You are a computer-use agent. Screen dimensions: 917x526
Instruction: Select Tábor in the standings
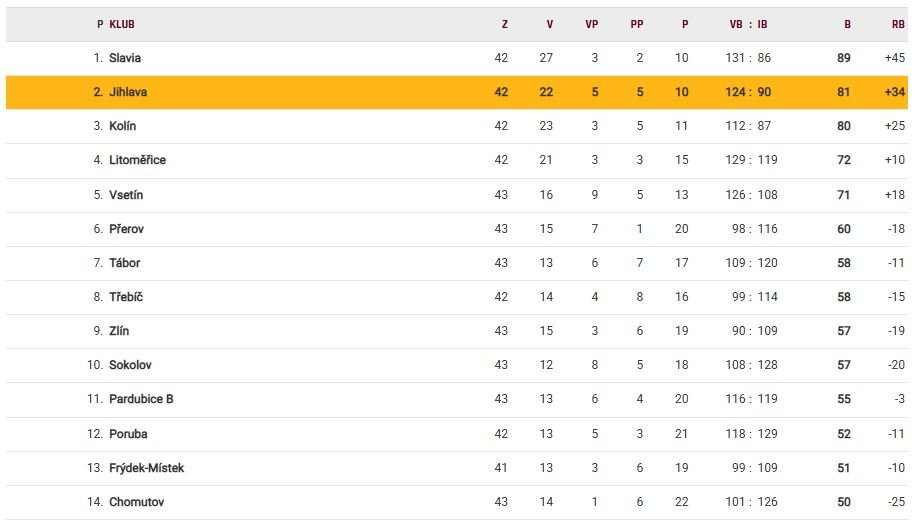[x=125, y=263]
